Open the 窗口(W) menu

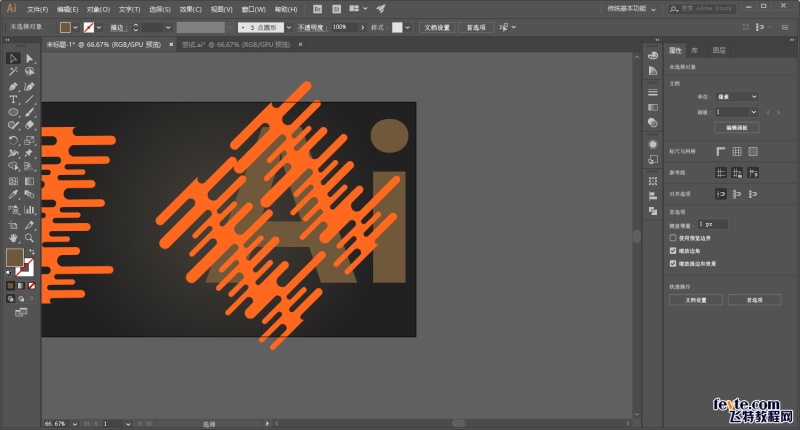tap(253, 9)
